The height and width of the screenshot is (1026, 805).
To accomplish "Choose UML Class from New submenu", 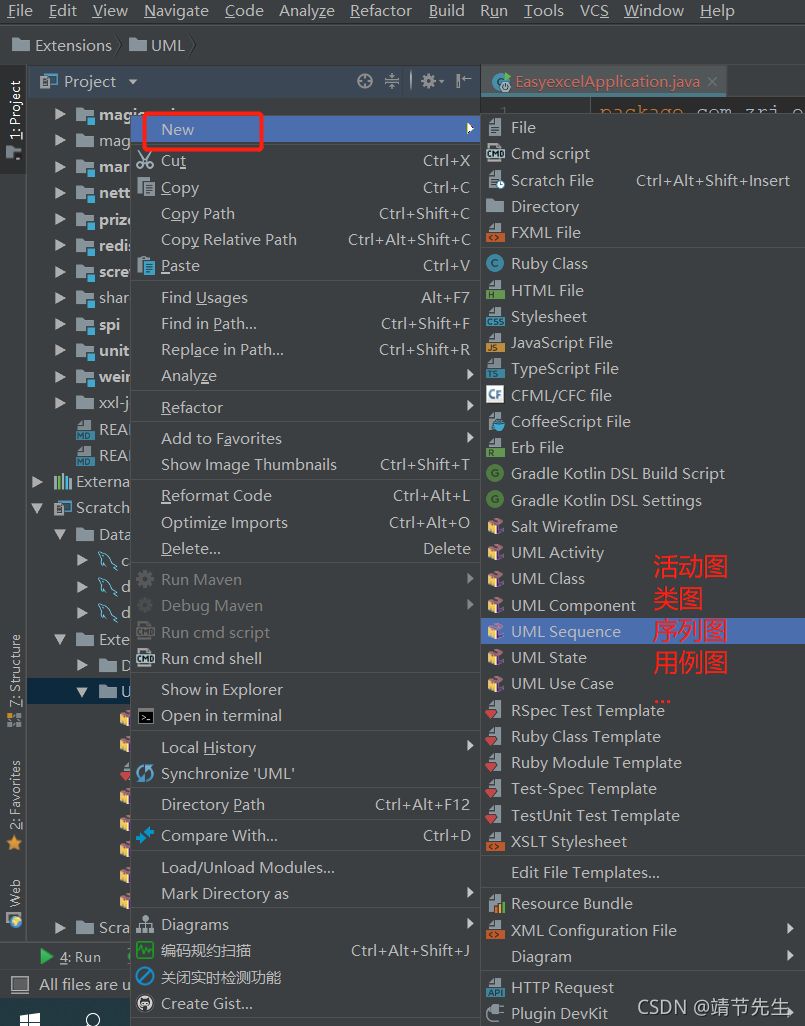I will 643,579.
